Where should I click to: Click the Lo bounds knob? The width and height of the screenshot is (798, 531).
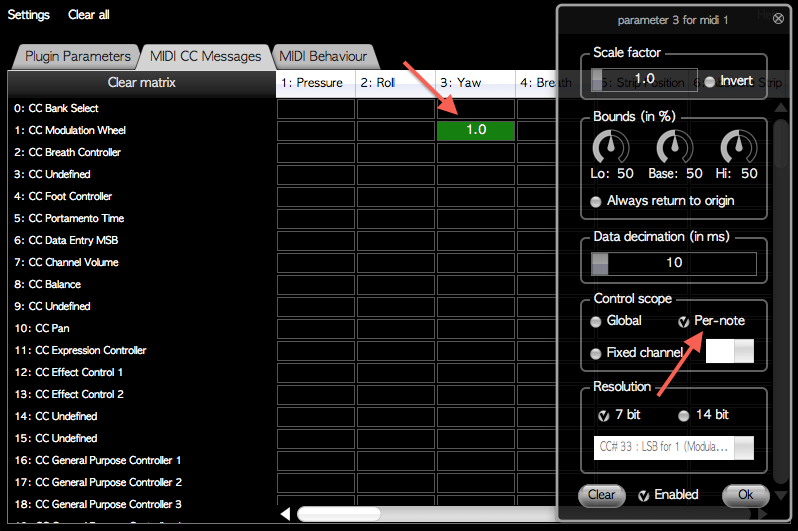pos(611,147)
